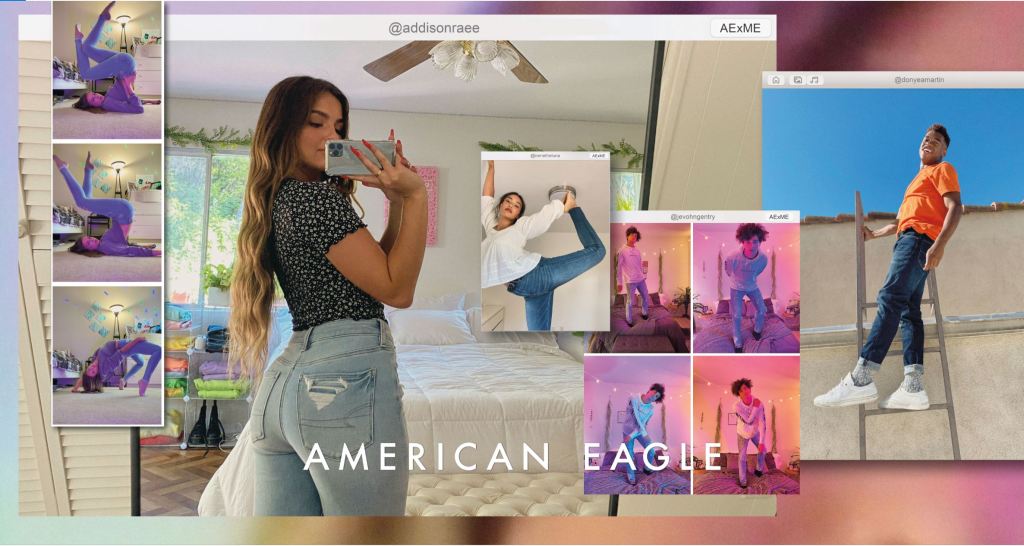Select the bottom backbend photo in left filmstrip
The image size is (1024, 546).
pyautogui.click(x=106, y=354)
